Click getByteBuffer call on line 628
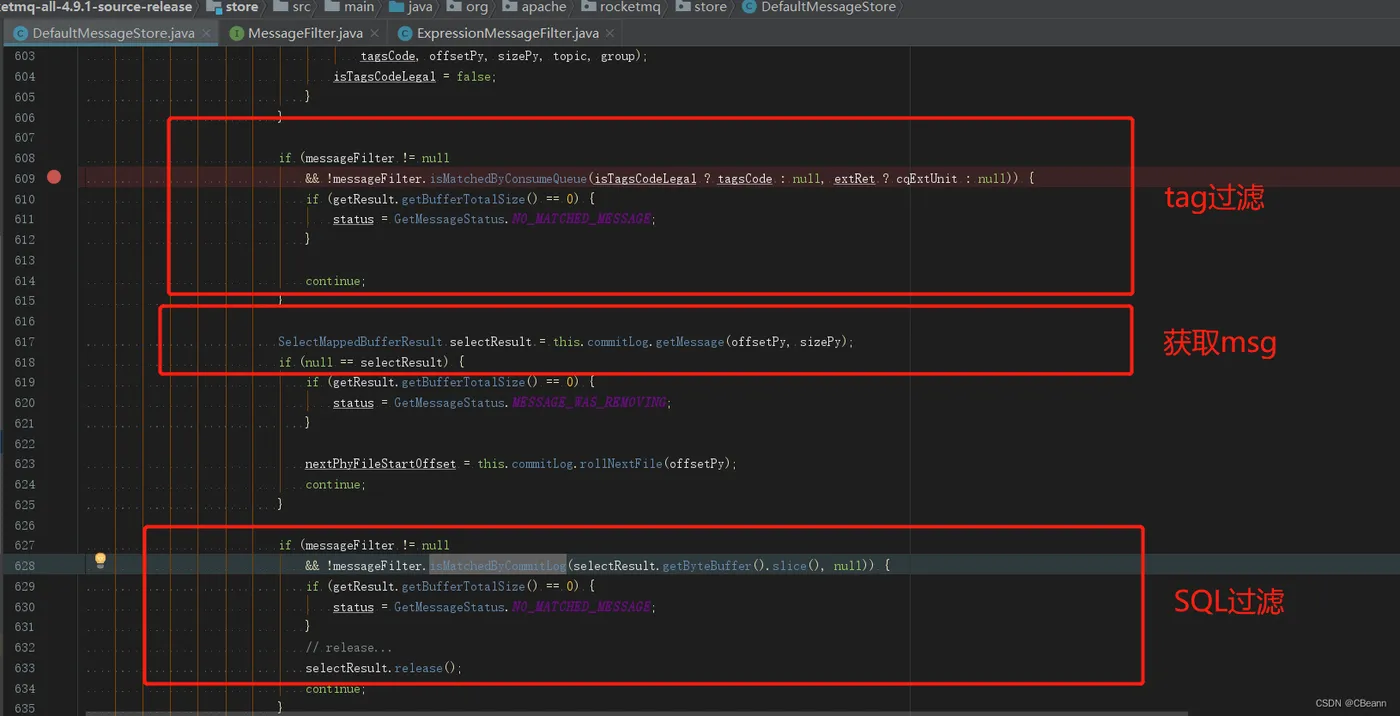The height and width of the screenshot is (716, 1400). (x=707, y=566)
